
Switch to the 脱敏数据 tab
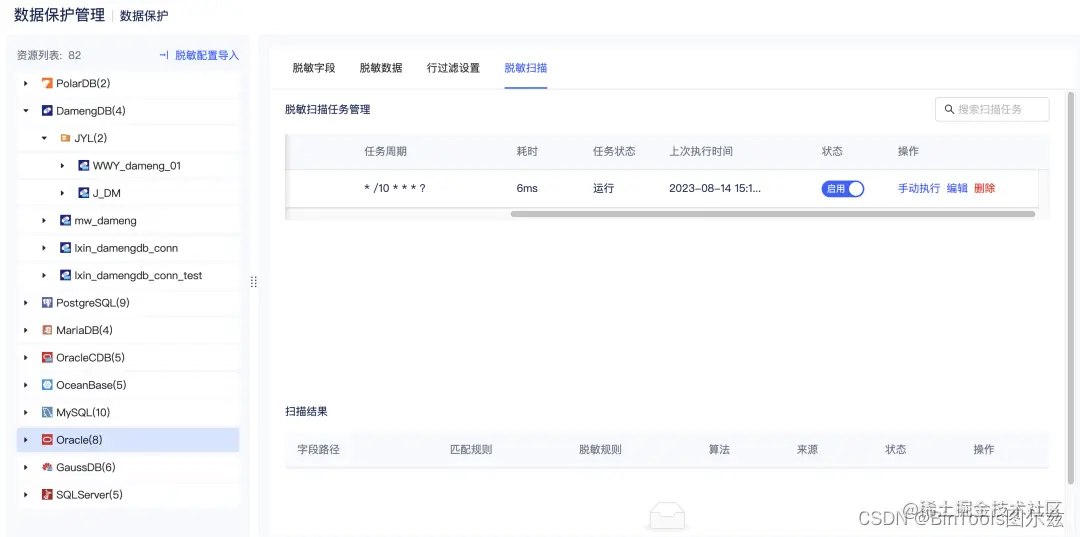point(381,68)
